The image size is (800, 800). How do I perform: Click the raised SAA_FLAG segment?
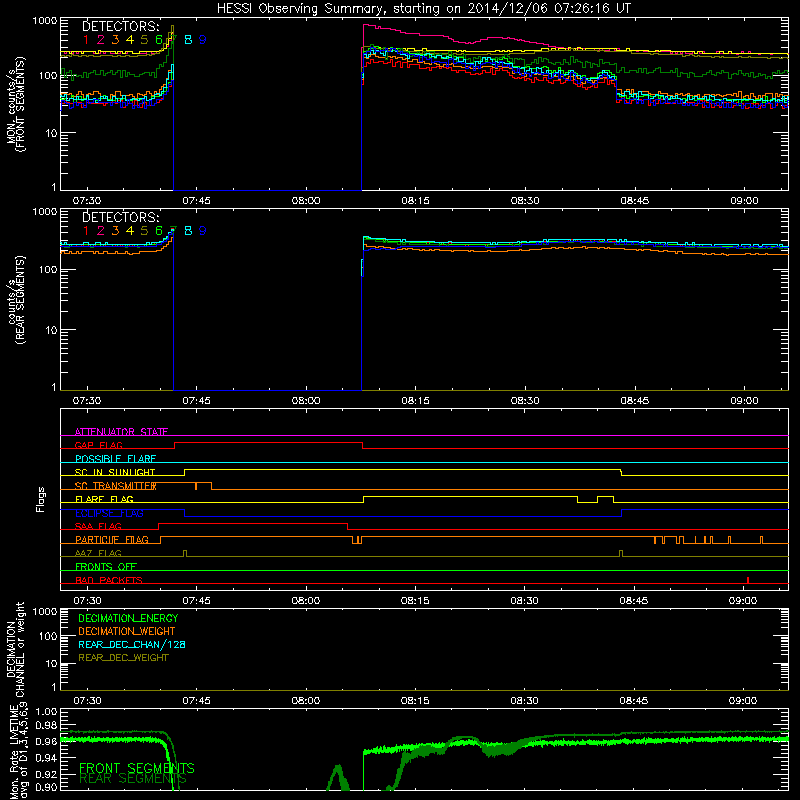(253, 524)
